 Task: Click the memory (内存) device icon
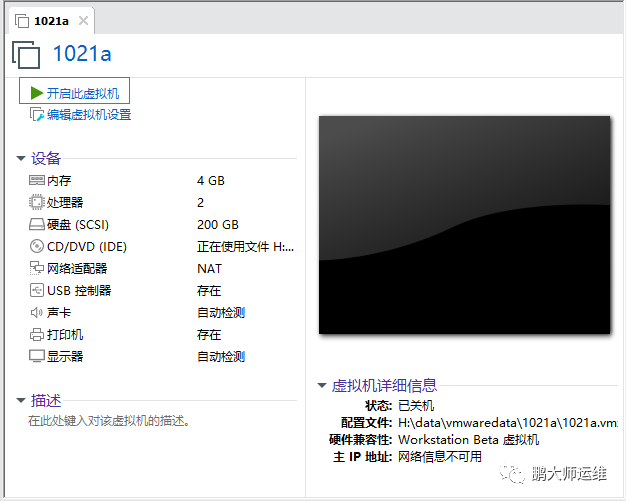37,180
